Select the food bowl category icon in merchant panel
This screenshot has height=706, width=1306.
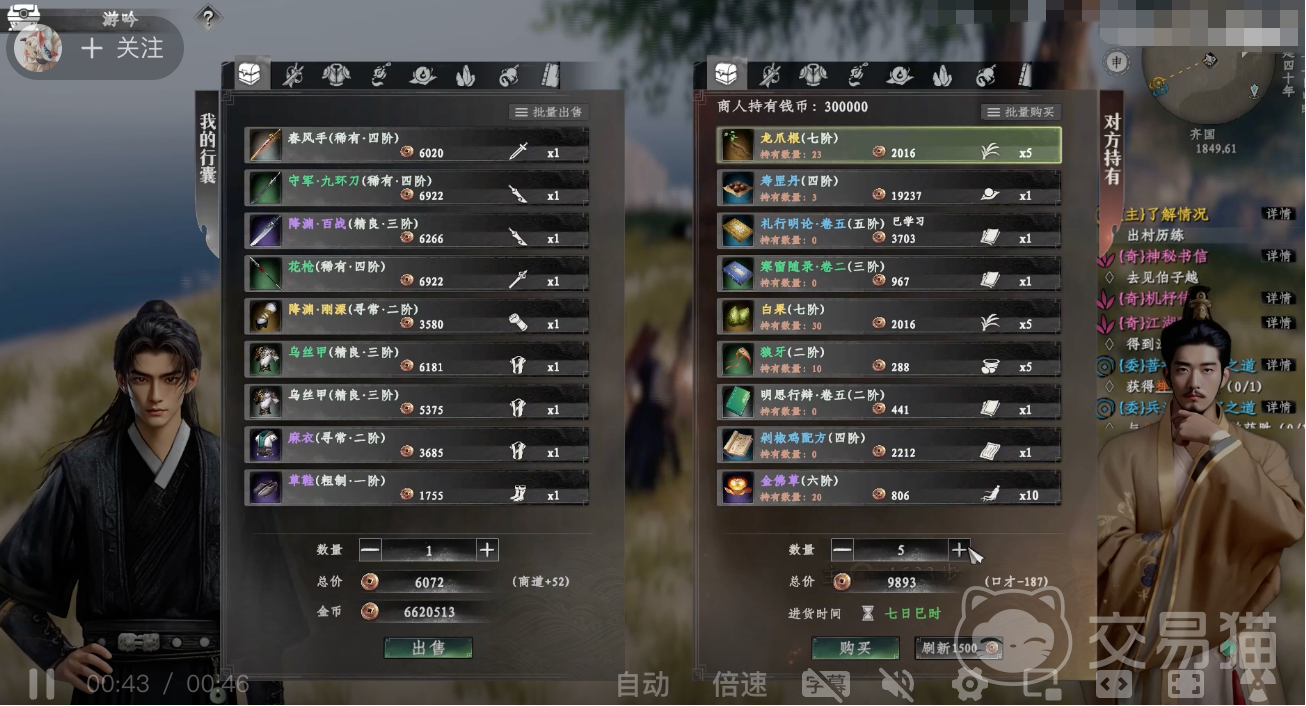click(899, 75)
